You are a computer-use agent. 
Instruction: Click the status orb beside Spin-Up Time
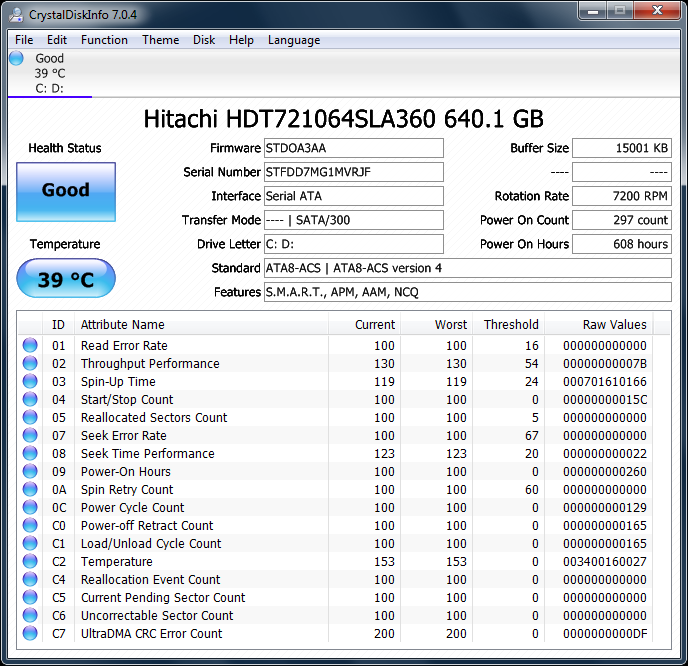30,382
